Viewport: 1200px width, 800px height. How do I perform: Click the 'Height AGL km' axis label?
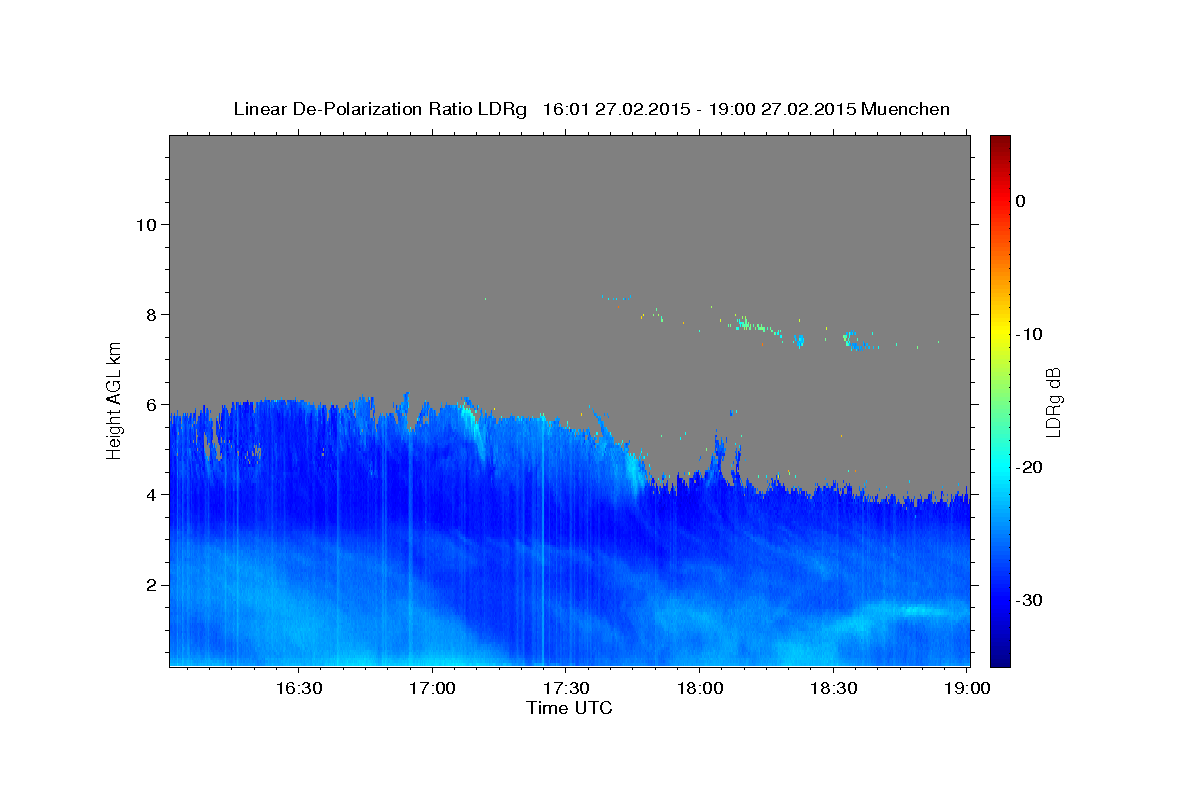115,400
